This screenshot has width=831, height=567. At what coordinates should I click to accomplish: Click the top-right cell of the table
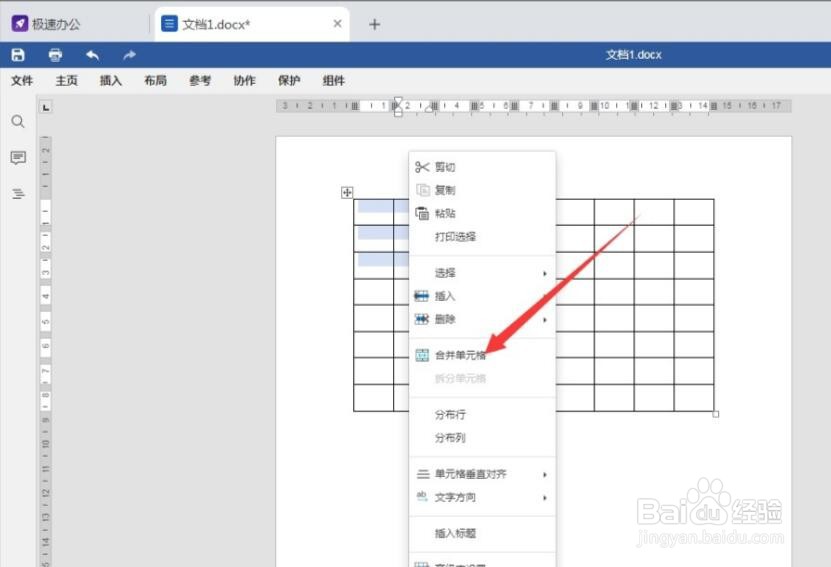(694, 212)
